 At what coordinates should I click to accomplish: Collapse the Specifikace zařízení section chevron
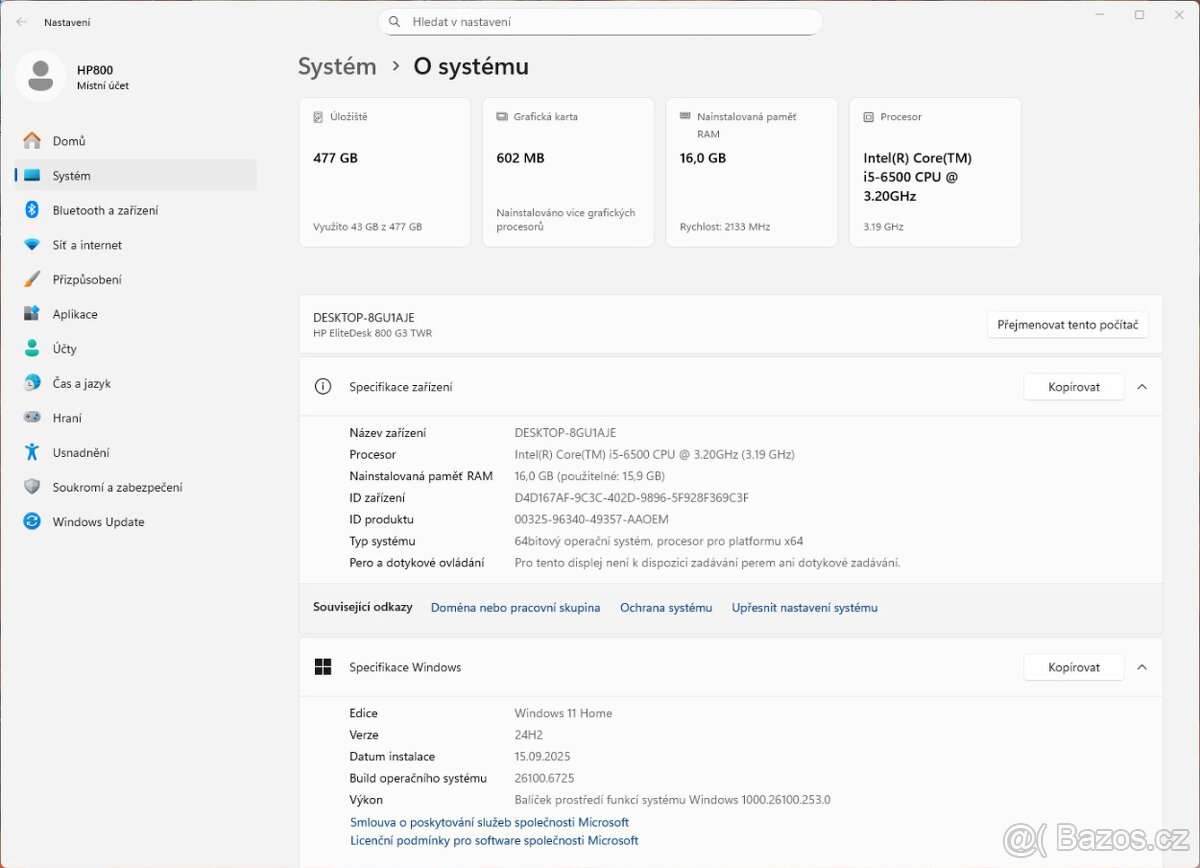pos(1142,387)
